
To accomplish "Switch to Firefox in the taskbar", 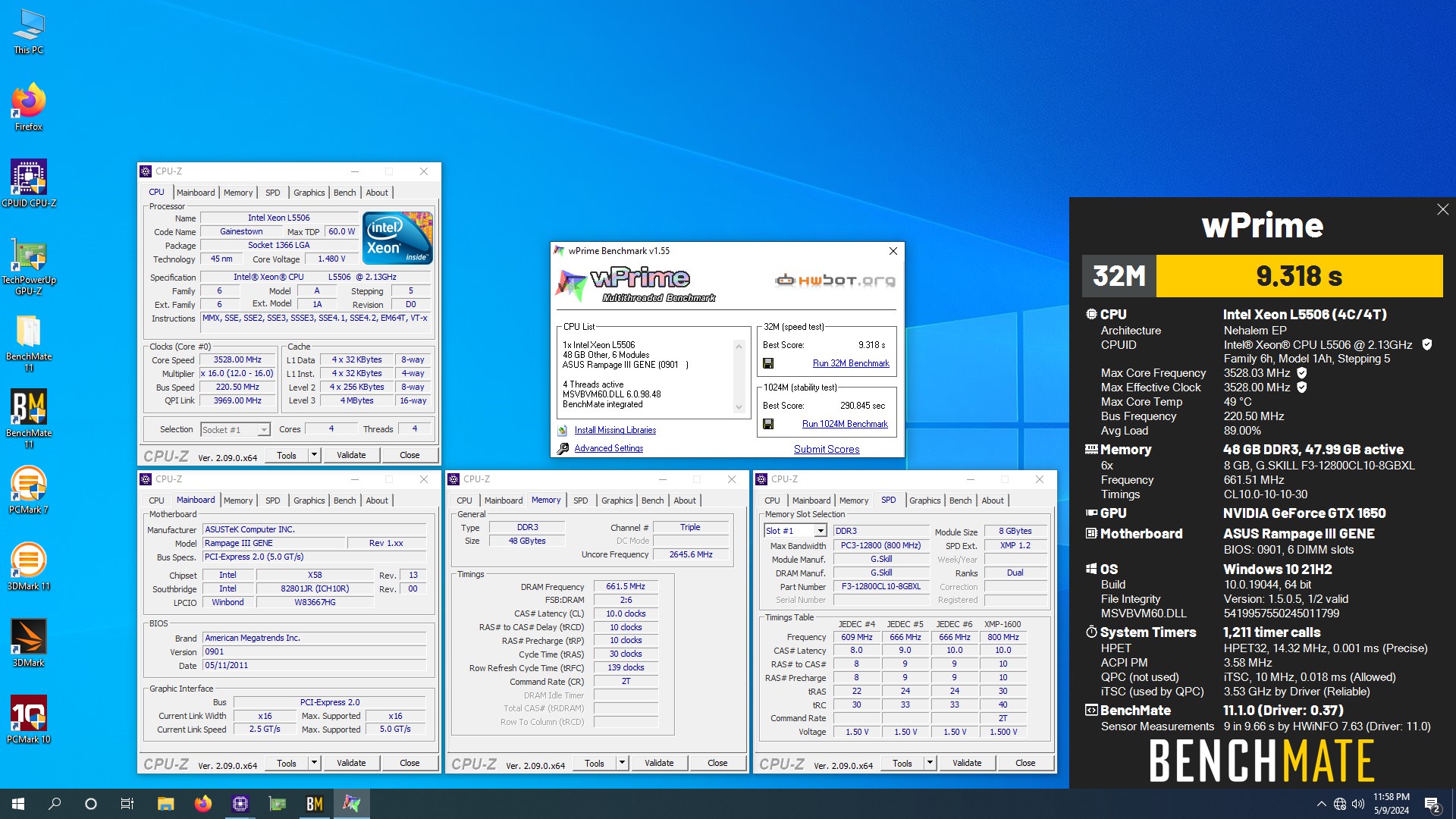I will tap(202, 804).
